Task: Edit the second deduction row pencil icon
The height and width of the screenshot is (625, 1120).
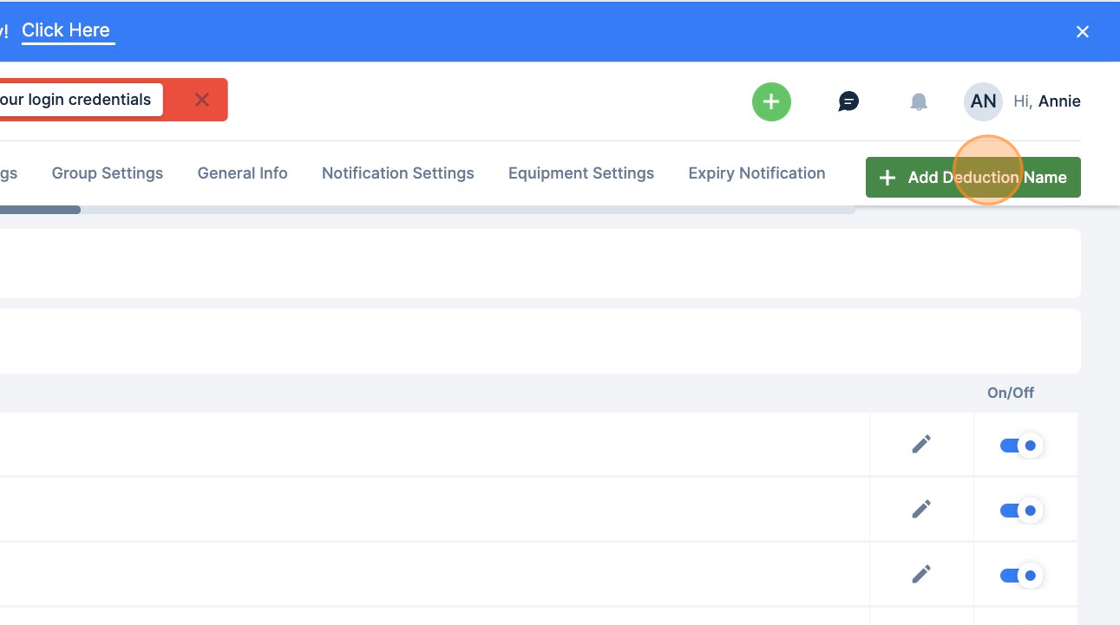Action: [x=921, y=509]
